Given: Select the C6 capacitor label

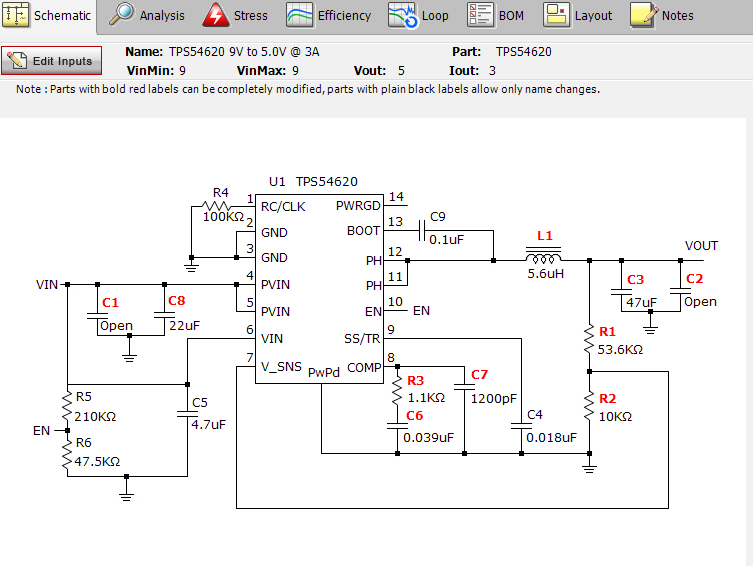Looking at the screenshot, I should 414,415.
